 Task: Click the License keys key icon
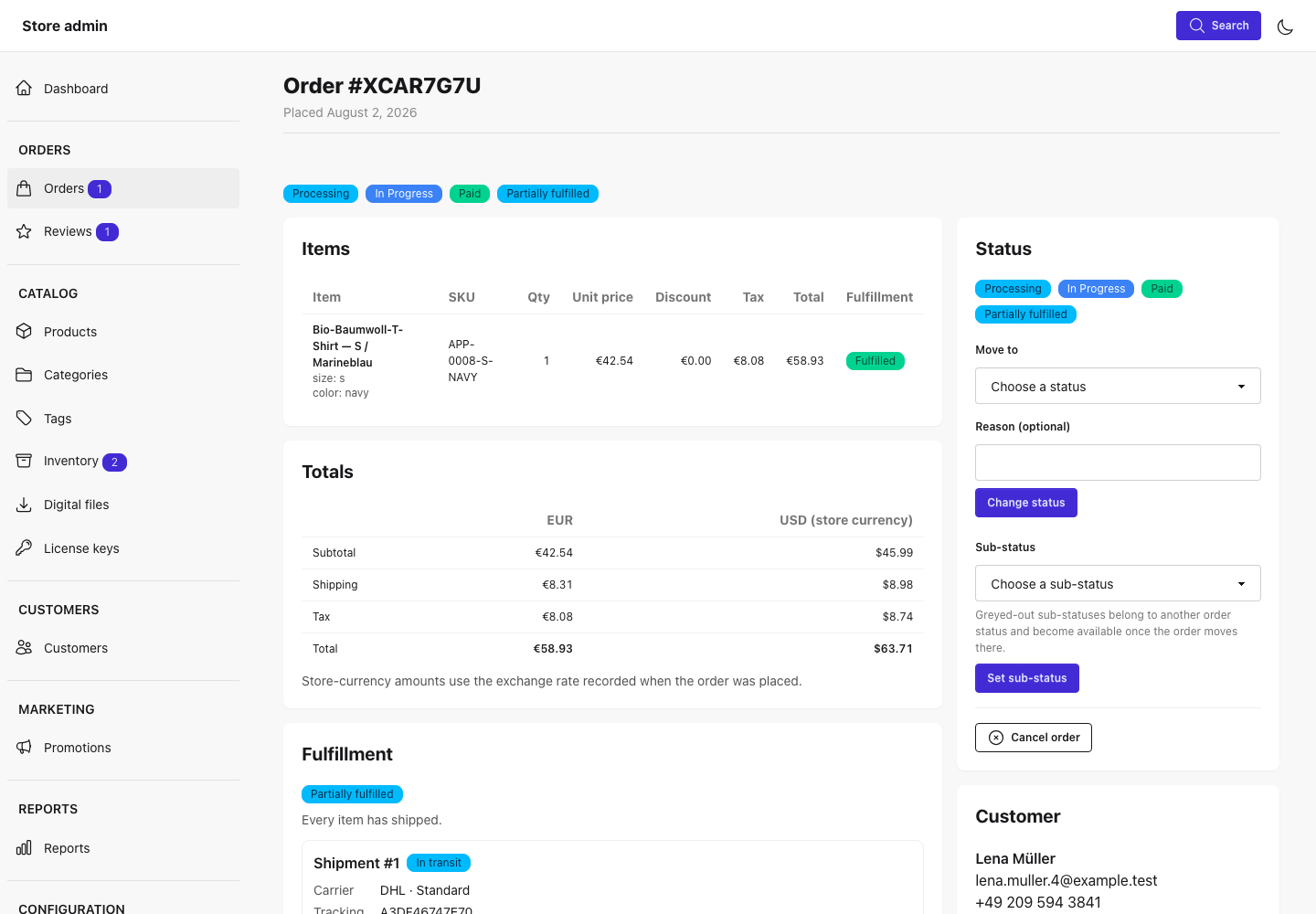coord(25,548)
